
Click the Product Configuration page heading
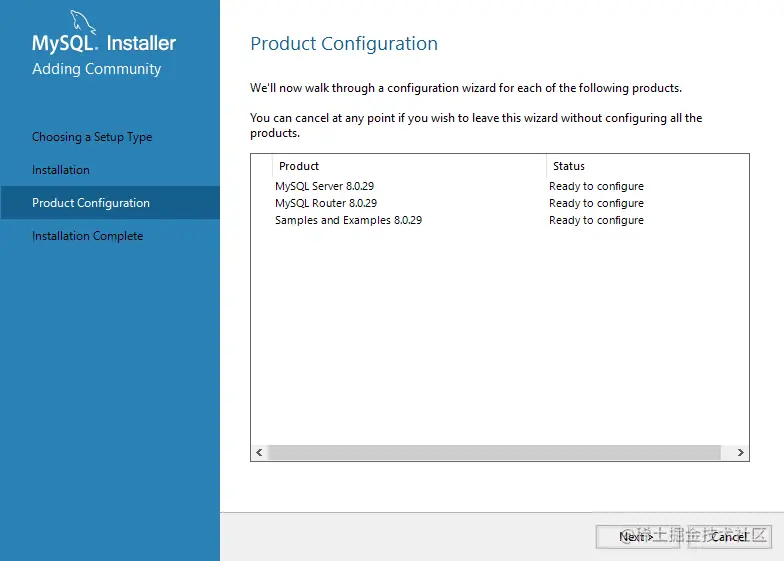[x=344, y=44]
